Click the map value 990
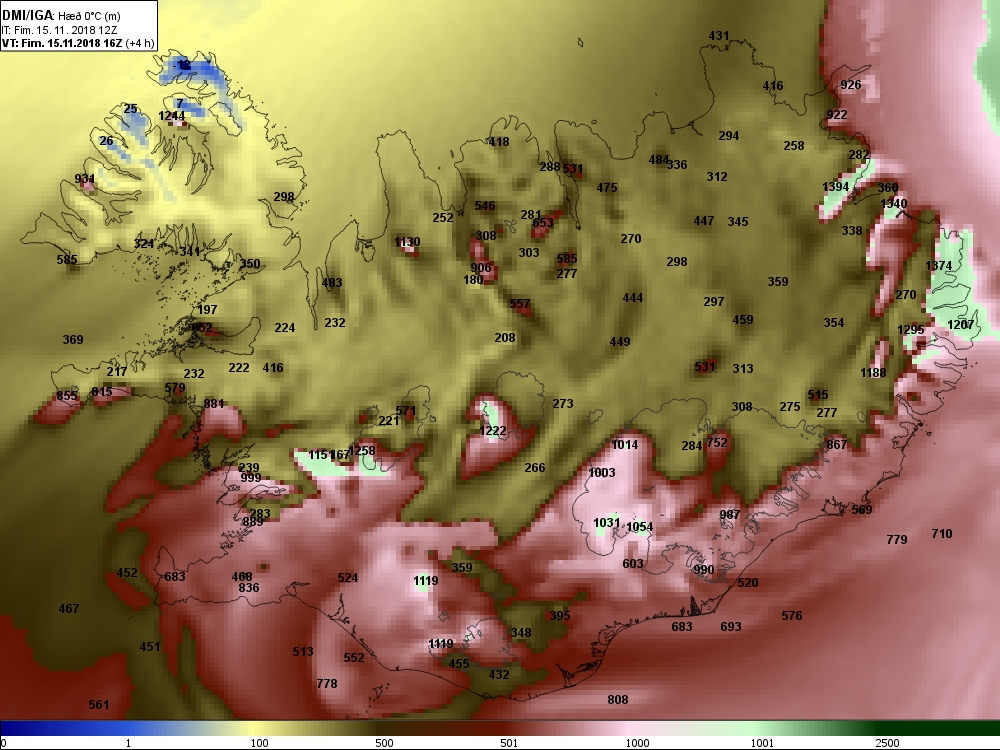Screen dimensions: 1000x750 pos(703,570)
